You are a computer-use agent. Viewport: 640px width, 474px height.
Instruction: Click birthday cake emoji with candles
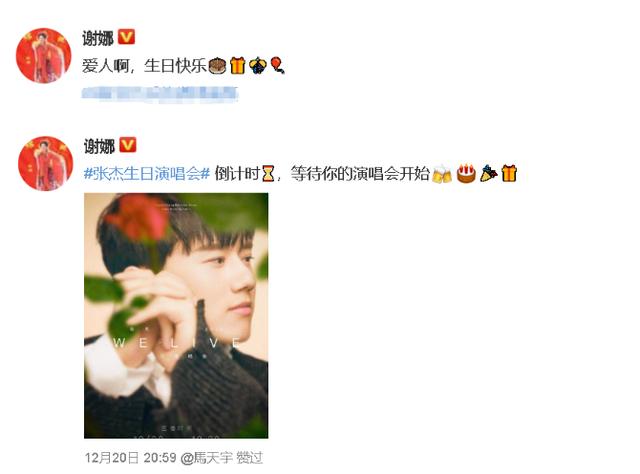coord(466,174)
